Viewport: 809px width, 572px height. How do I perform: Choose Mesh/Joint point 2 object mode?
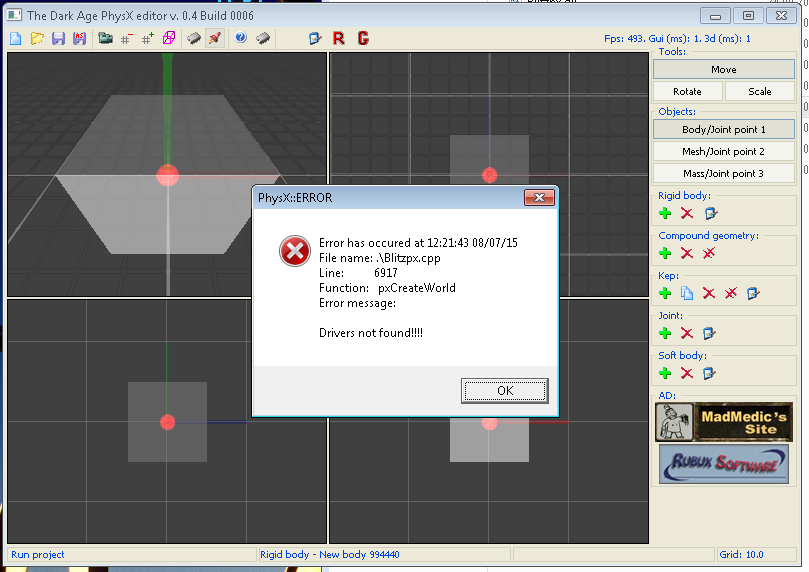click(724, 151)
